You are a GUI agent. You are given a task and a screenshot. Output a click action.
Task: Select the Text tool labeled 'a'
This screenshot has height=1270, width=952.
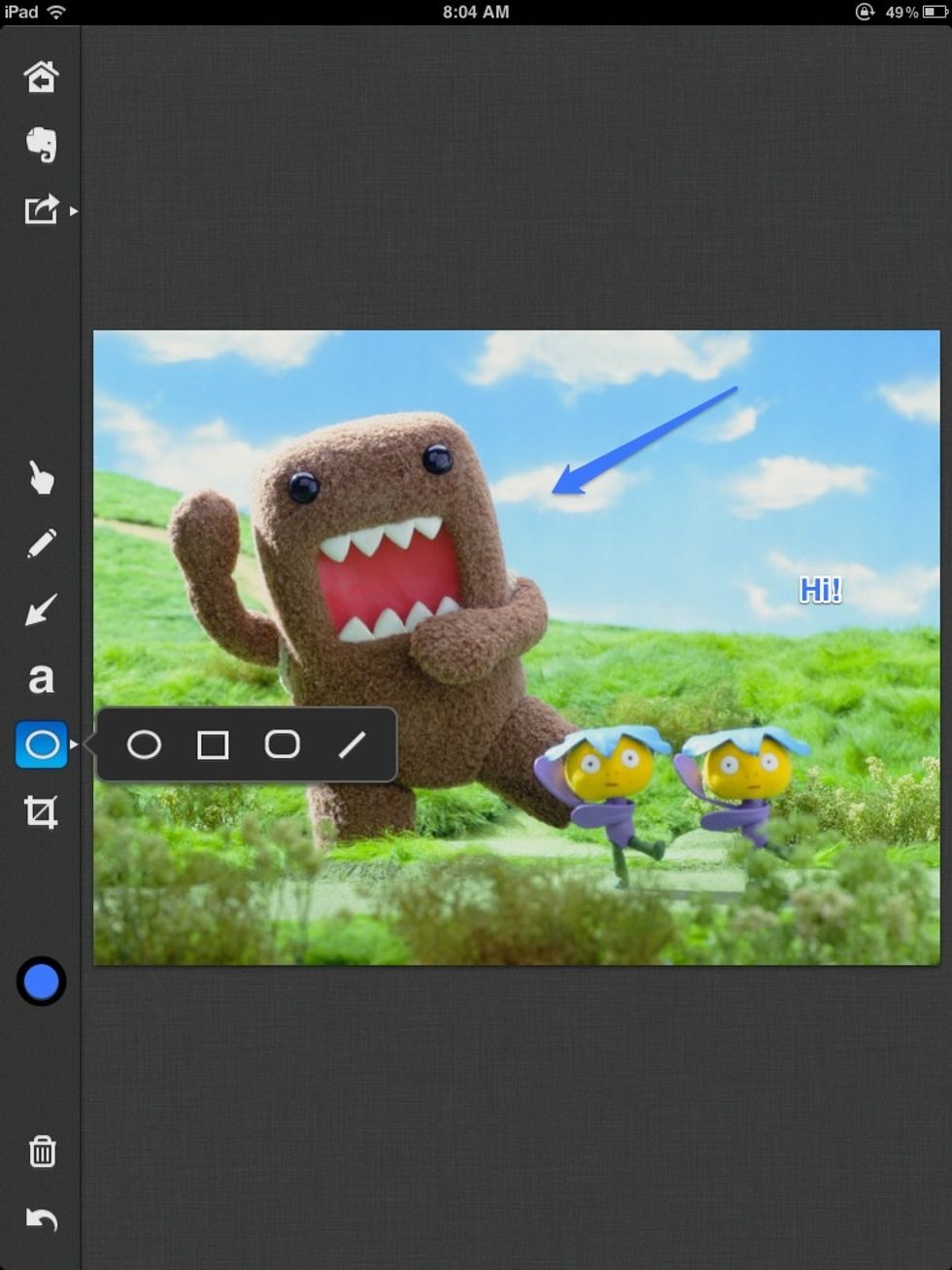(41, 678)
